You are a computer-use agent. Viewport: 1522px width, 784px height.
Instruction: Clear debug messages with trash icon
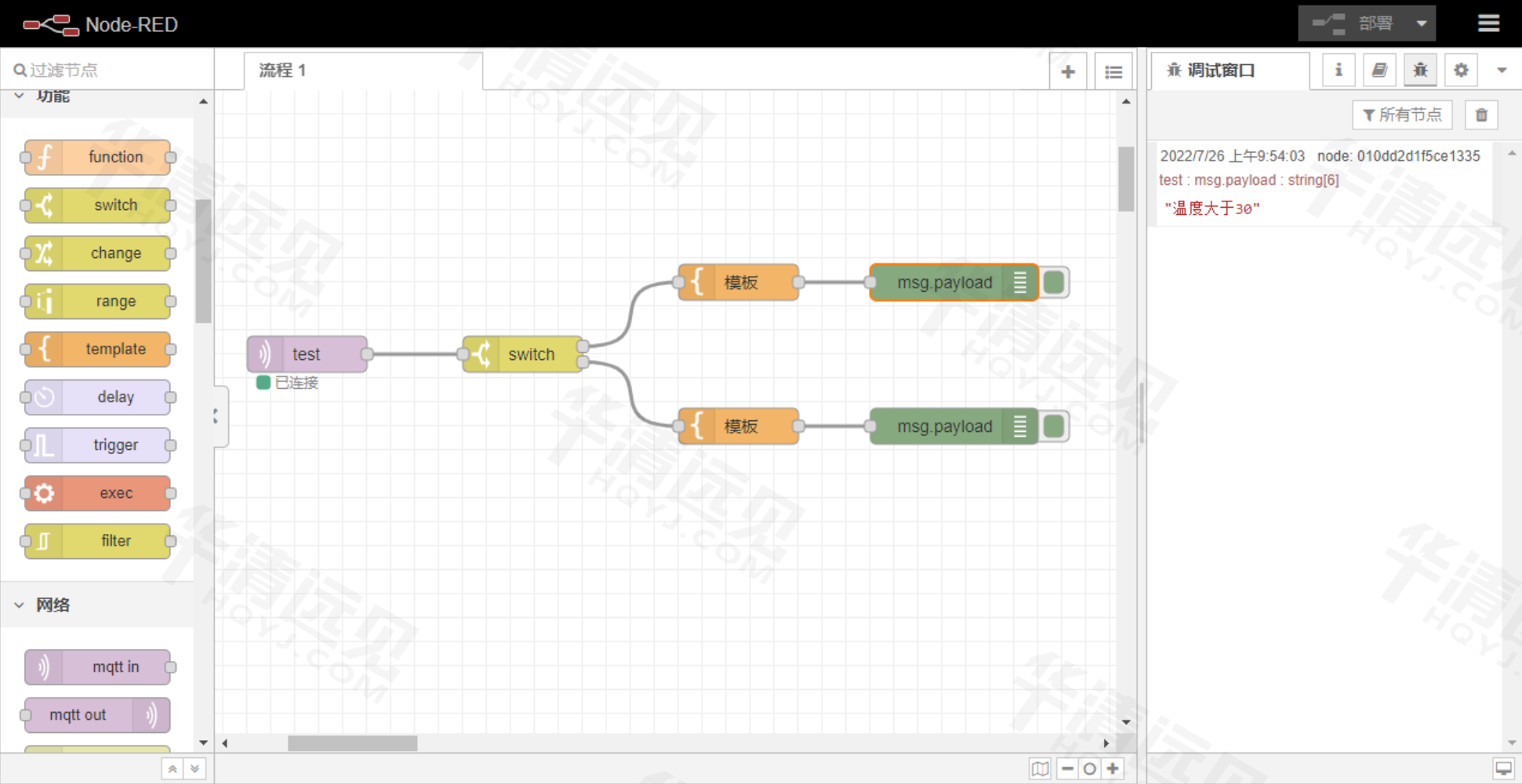coord(1481,115)
